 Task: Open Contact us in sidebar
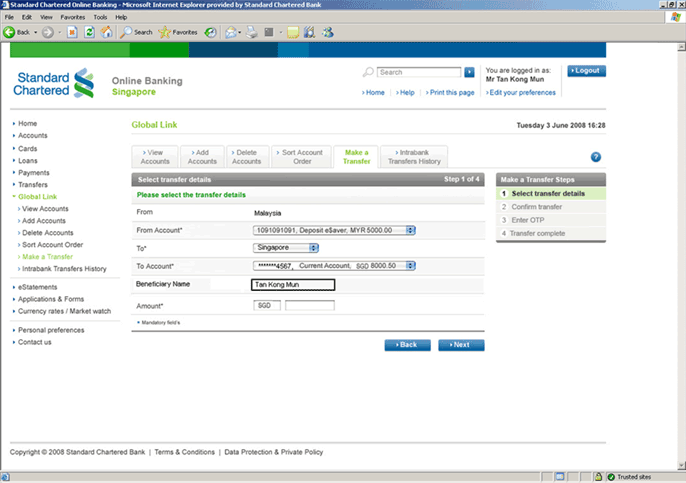coord(35,342)
